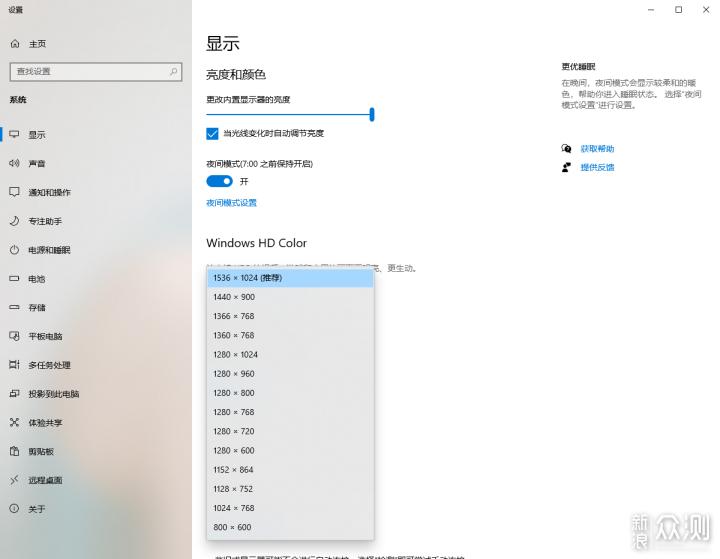Open 电池 battery settings page
The image size is (720, 559).
coord(37,279)
